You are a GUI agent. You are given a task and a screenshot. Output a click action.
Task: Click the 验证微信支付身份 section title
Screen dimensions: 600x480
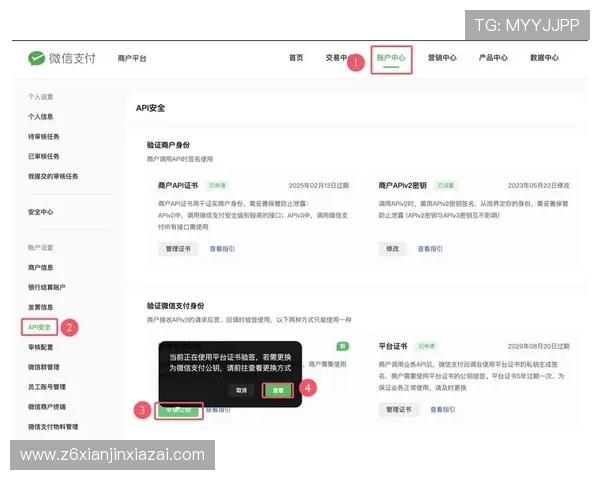click(176, 306)
